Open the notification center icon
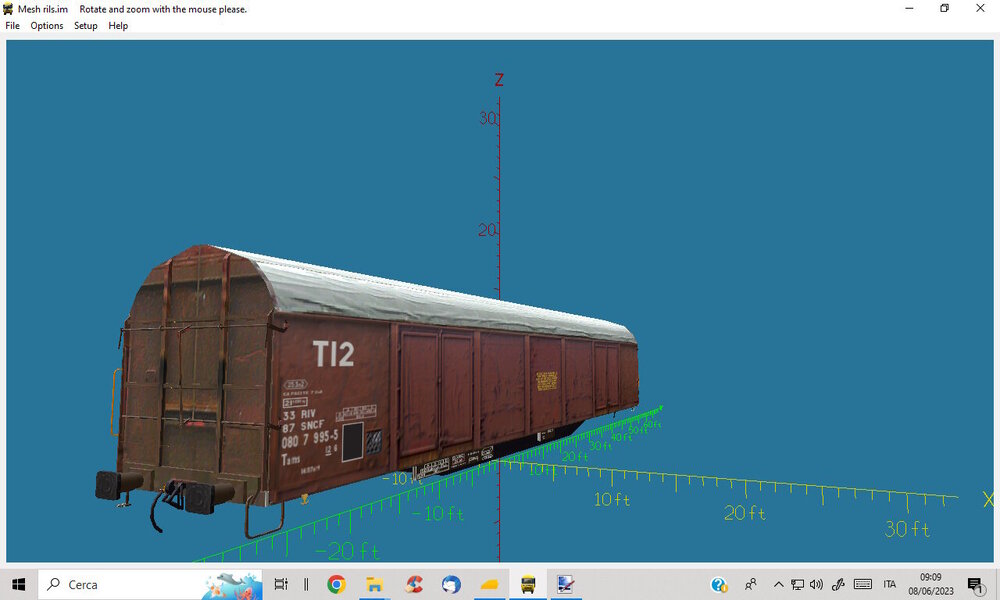1000x600 pixels. click(975, 584)
